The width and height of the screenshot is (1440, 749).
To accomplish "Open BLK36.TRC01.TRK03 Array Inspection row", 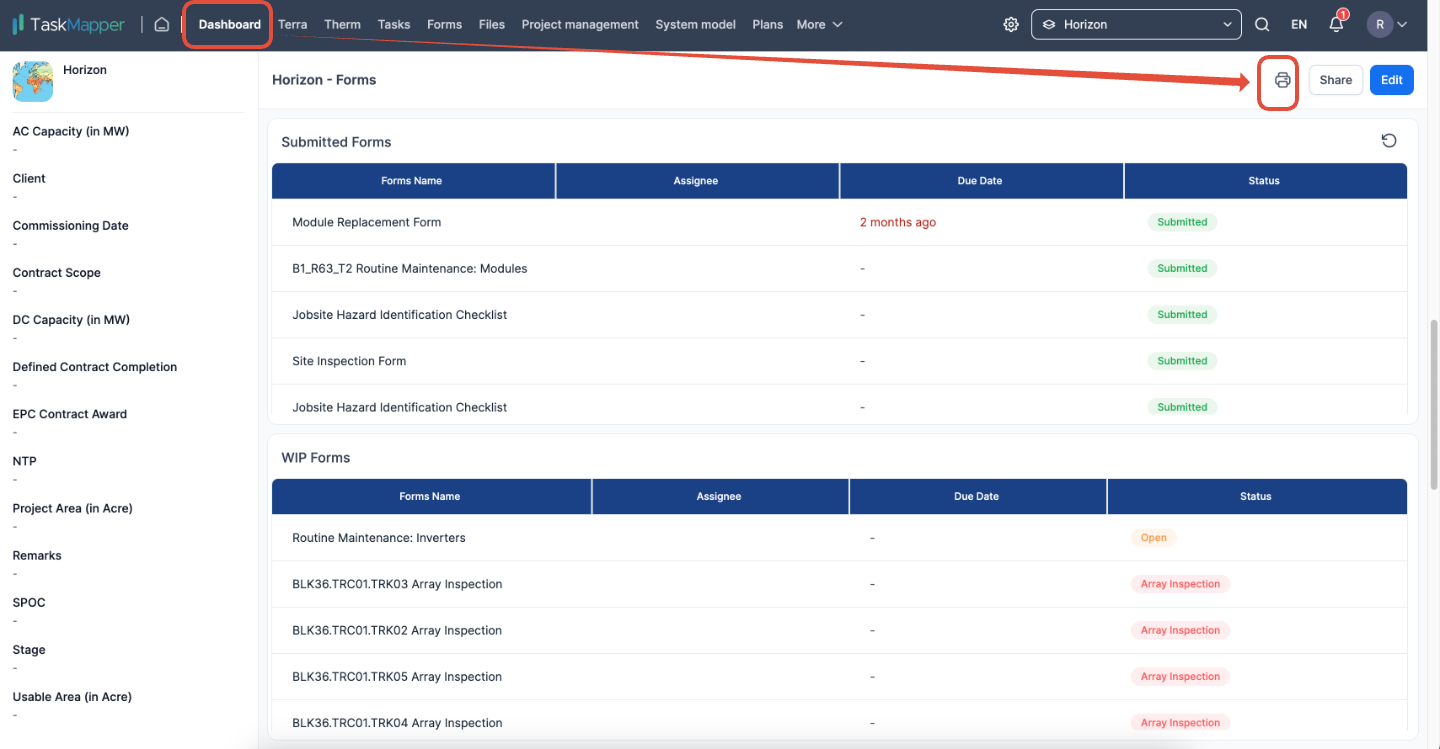I will pyautogui.click(x=839, y=584).
